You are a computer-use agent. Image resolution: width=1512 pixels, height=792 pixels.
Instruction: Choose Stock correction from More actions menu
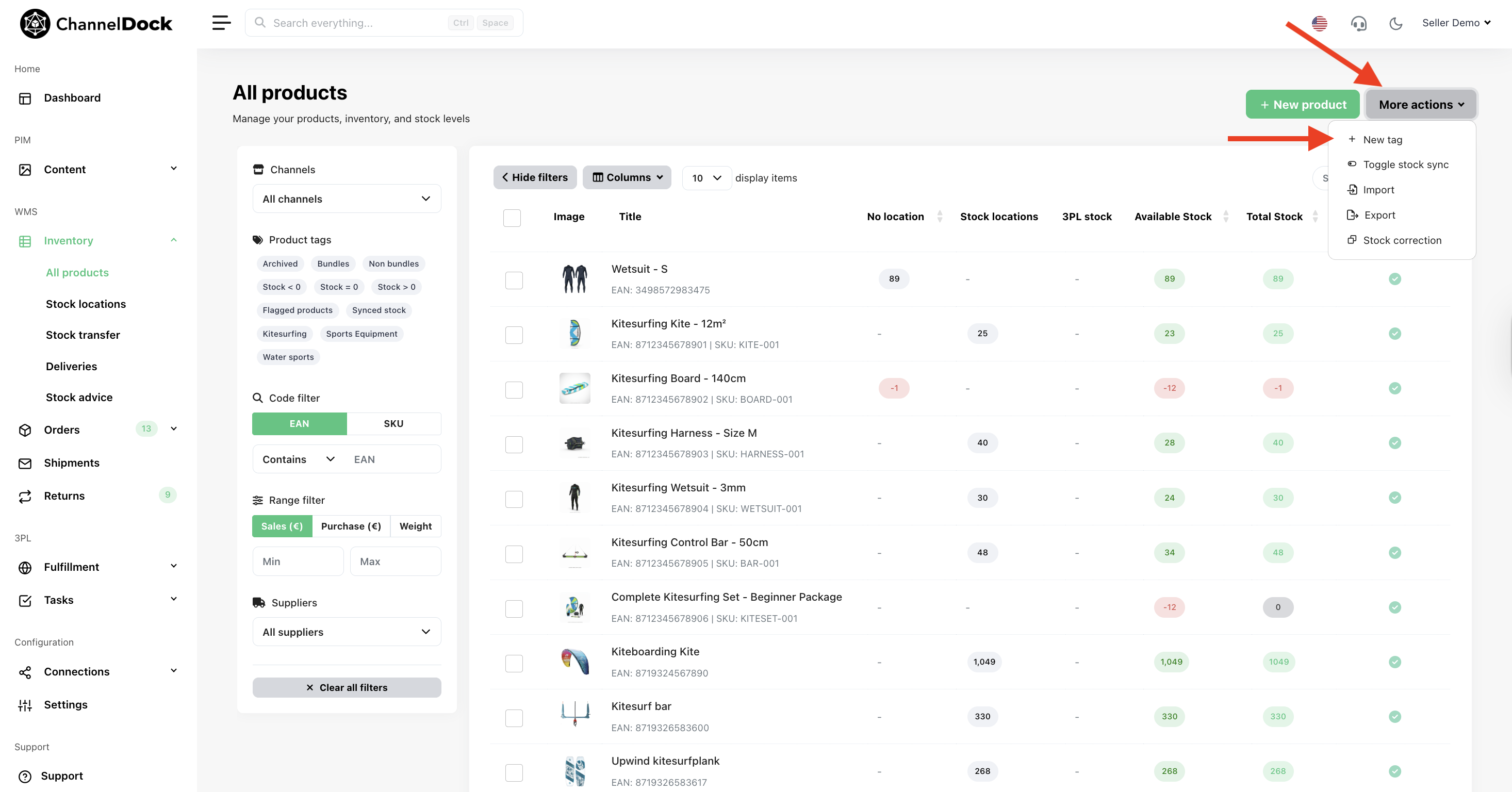pyautogui.click(x=1402, y=240)
